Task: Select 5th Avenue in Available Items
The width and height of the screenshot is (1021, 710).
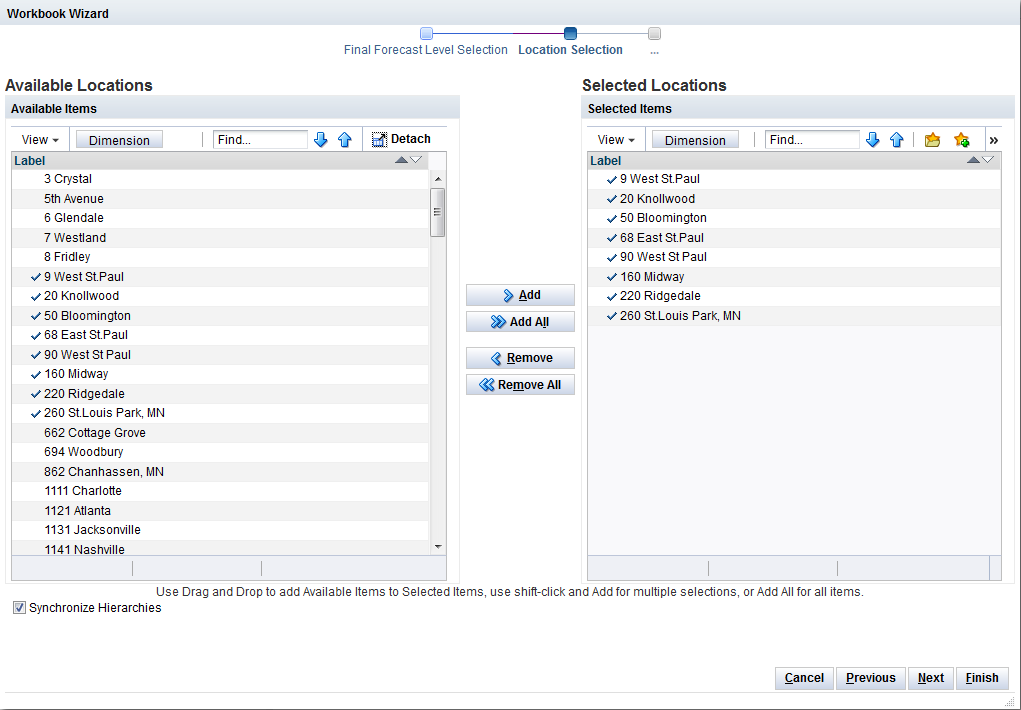Action: click(220, 199)
